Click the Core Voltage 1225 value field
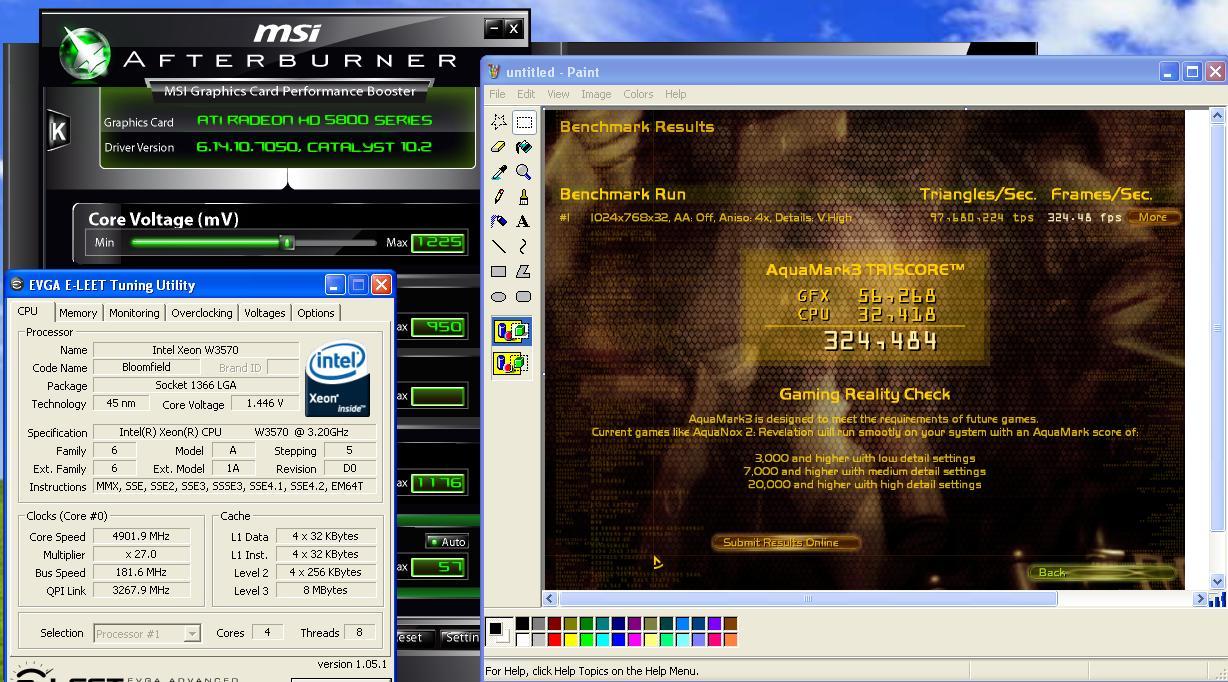The image size is (1228, 682). click(438, 242)
